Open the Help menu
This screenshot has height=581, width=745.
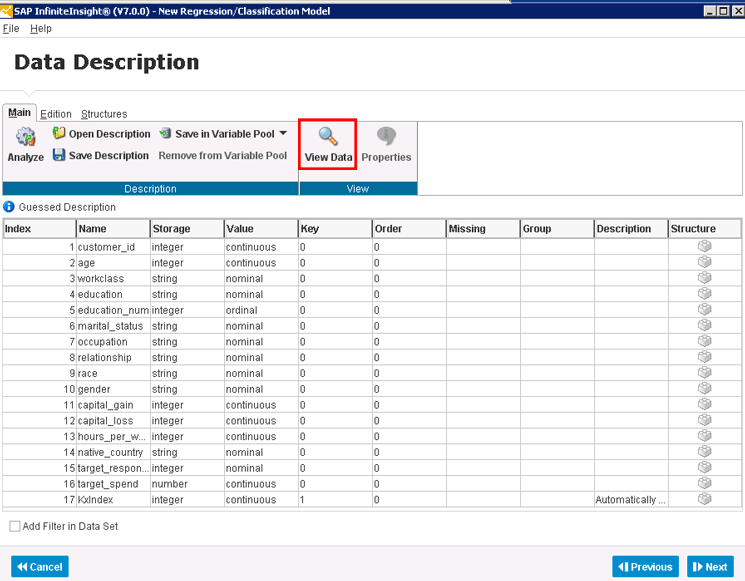tap(41, 29)
